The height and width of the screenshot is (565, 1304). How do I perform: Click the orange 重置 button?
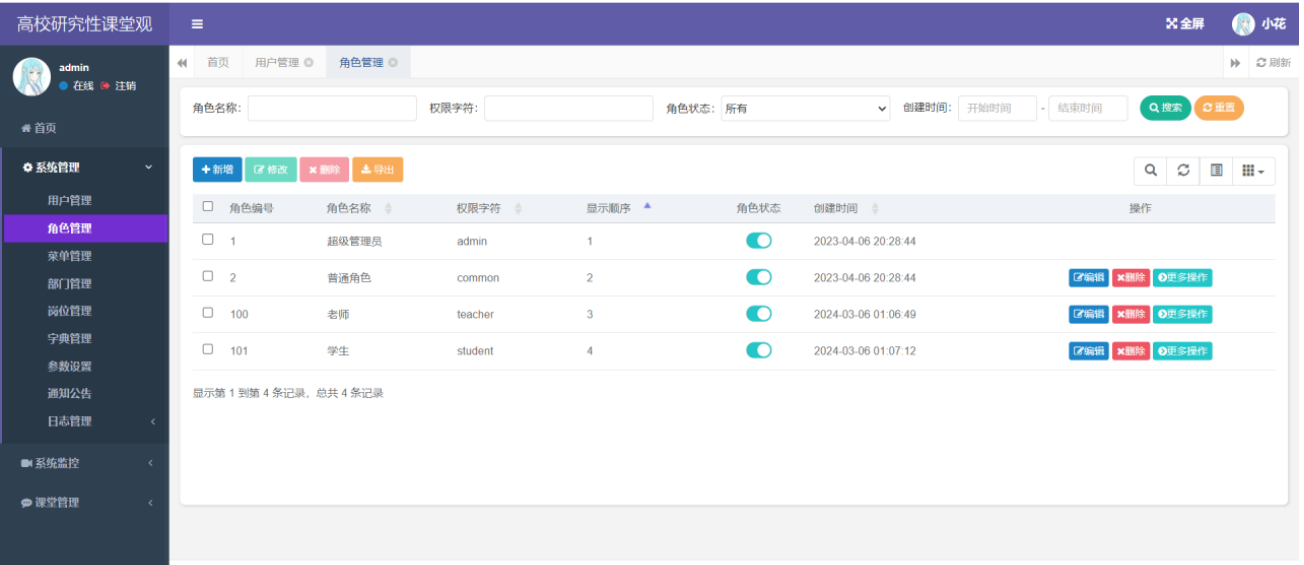[x=1219, y=107]
